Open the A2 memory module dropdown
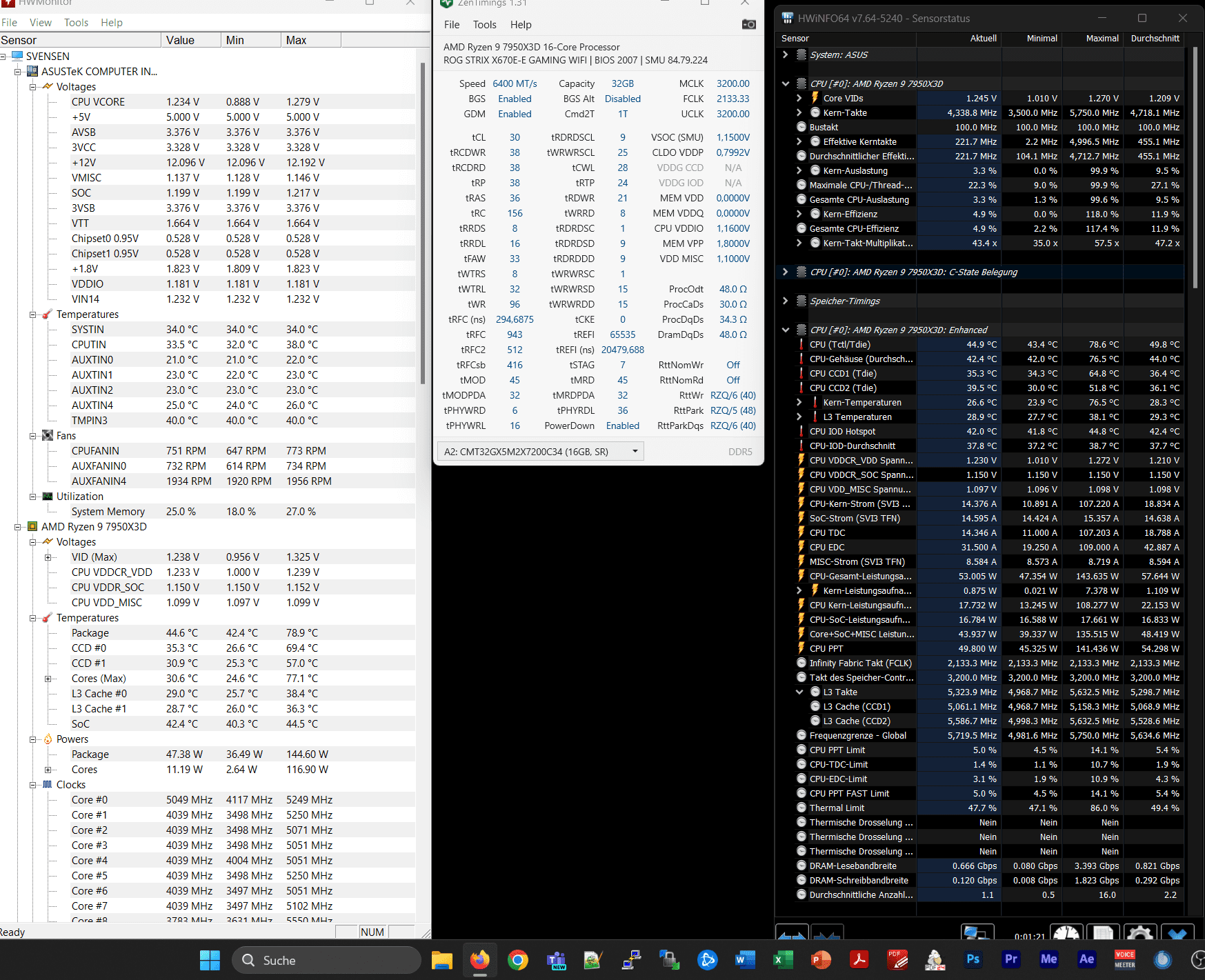The image size is (1205, 980). (541, 452)
